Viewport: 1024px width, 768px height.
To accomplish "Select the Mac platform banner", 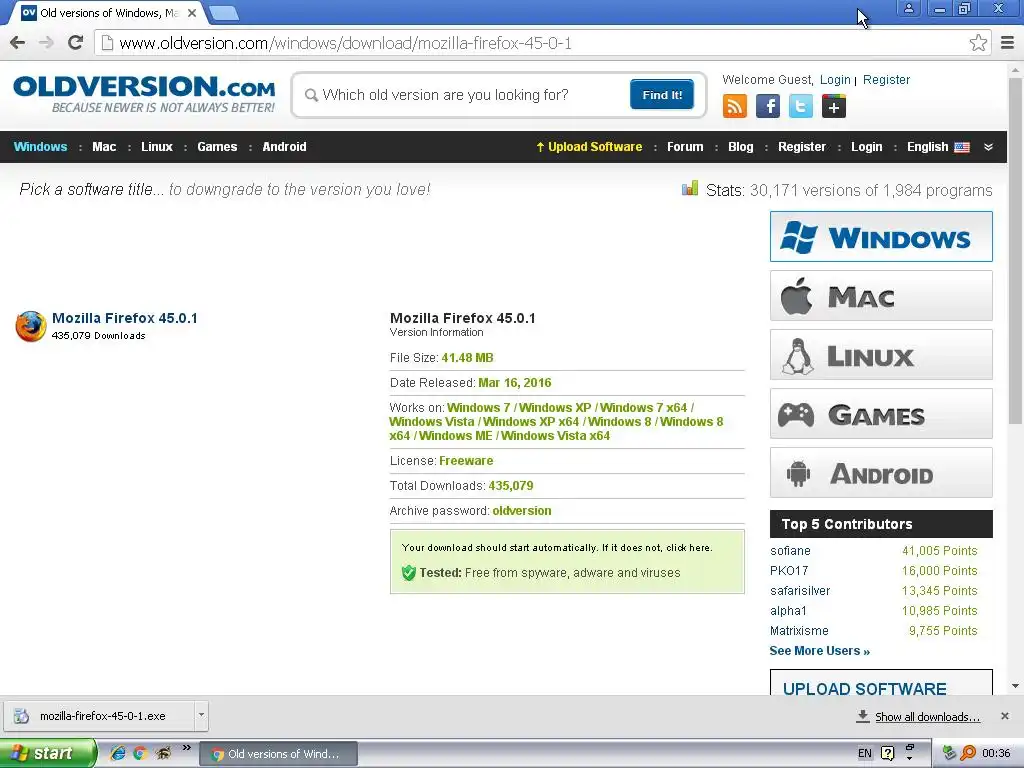I will tap(881, 296).
